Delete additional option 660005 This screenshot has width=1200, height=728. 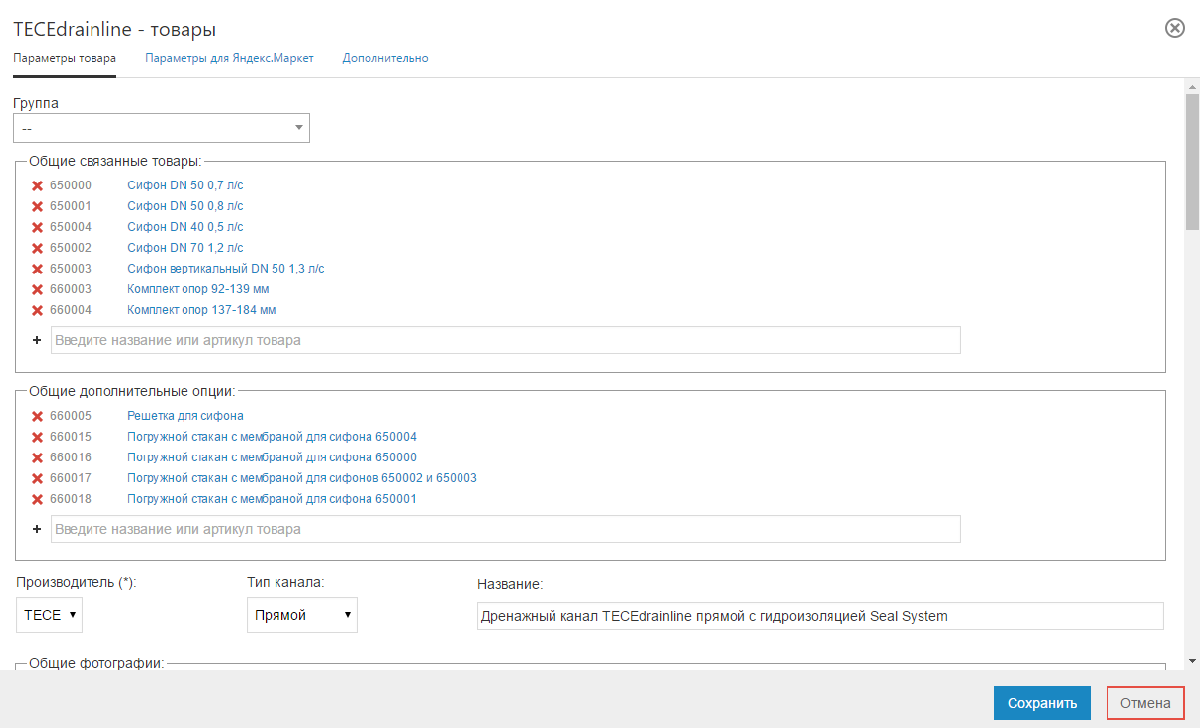[x=37, y=416]
